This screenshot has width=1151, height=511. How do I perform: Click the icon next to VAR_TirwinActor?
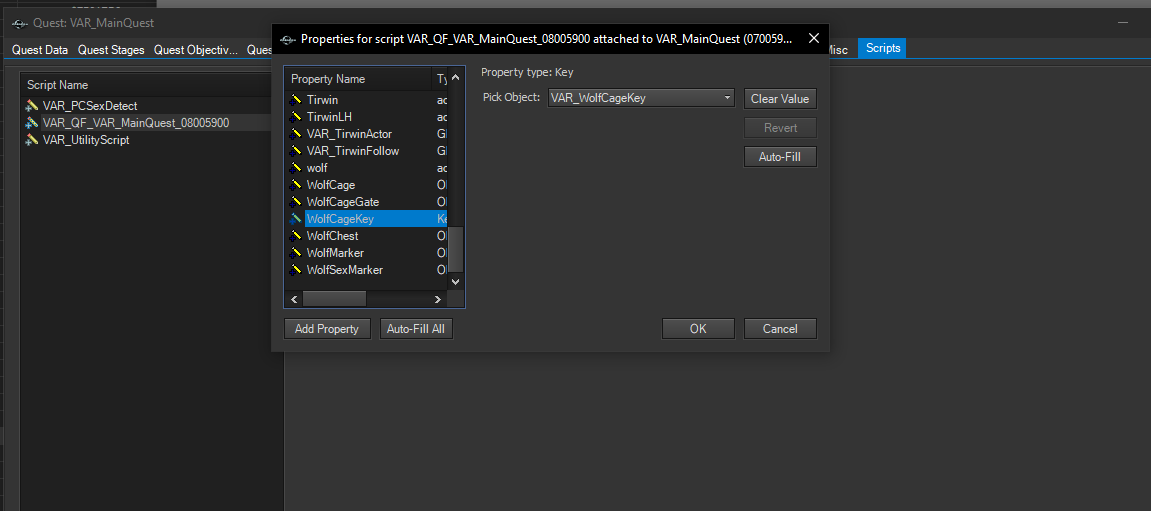point(296,134)
